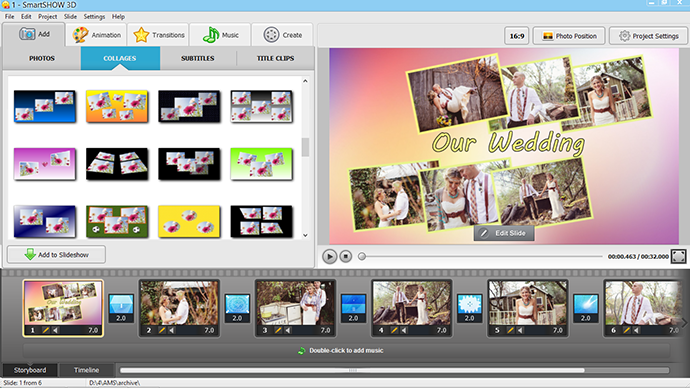Viewport: 690px width, 388px height.
Task: Select the pink heart collage template
Action: click(44, 164)
